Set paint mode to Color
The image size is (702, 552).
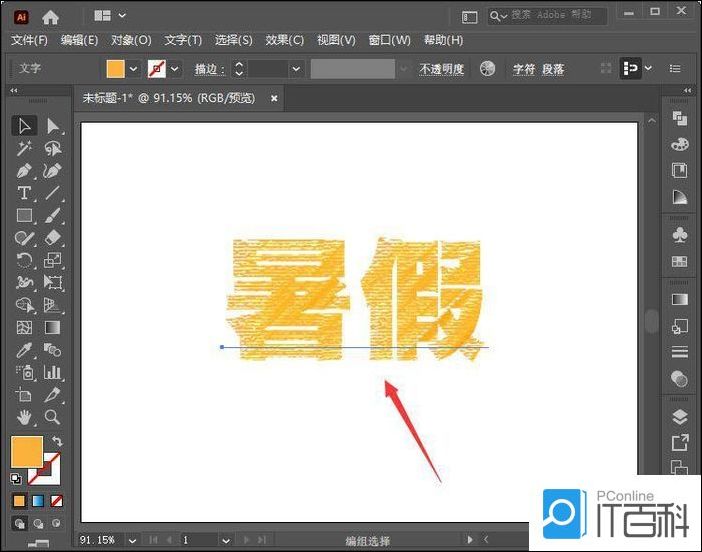[x=19, y=501]
